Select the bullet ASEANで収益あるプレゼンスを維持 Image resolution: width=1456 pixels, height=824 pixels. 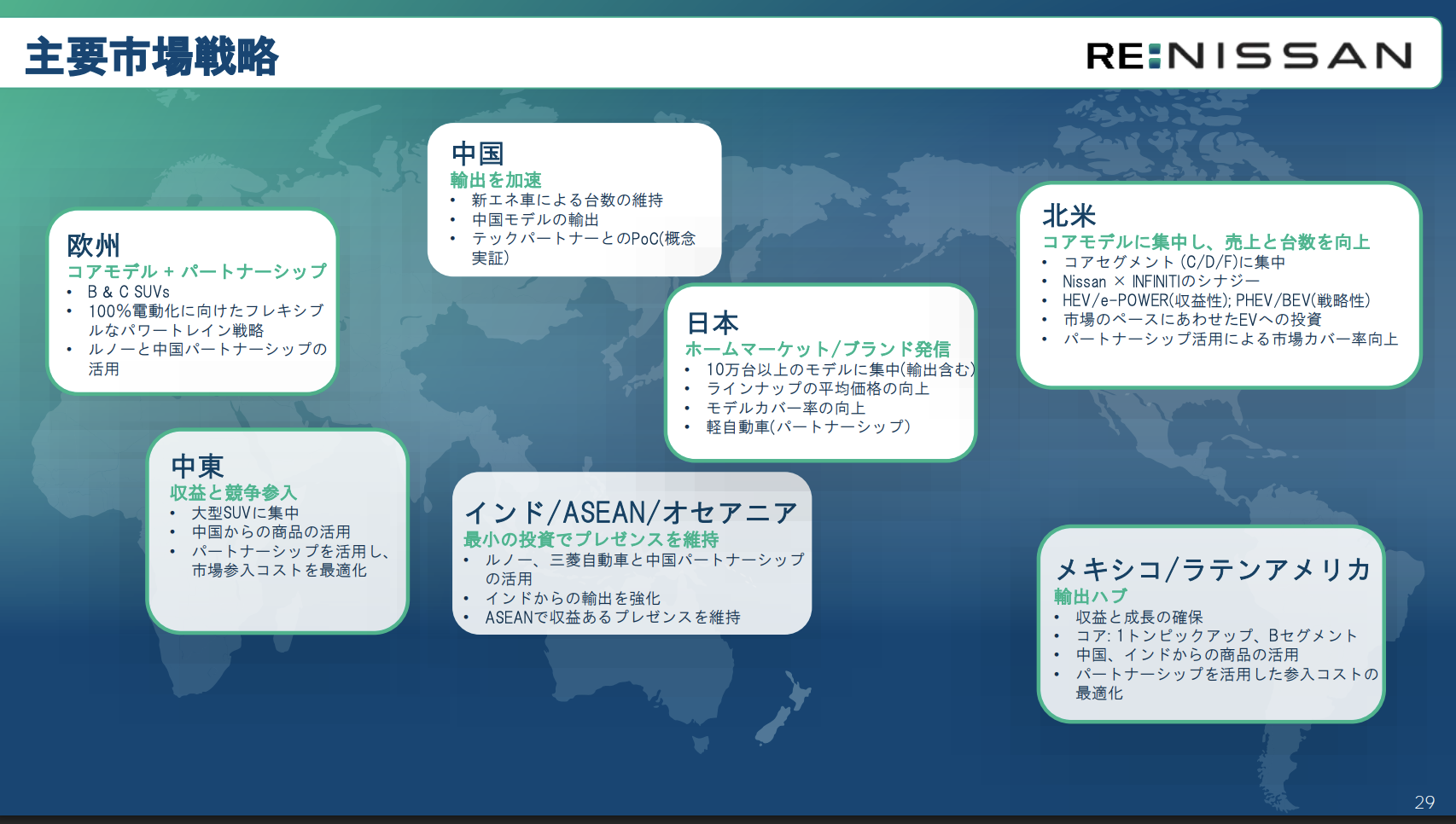coord(613,617)
